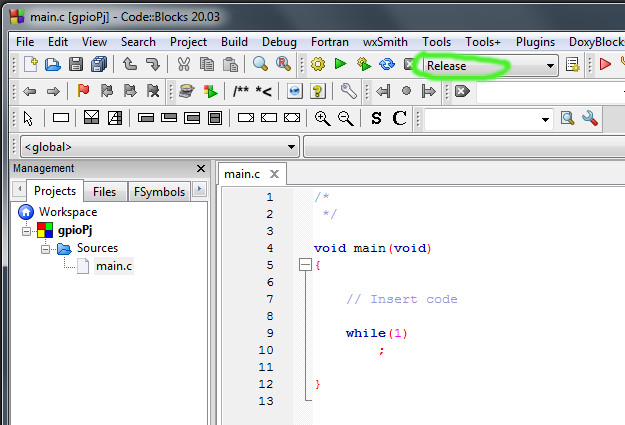
Task: Copy selection toolbar icon
Action: [x=206, y=64]
